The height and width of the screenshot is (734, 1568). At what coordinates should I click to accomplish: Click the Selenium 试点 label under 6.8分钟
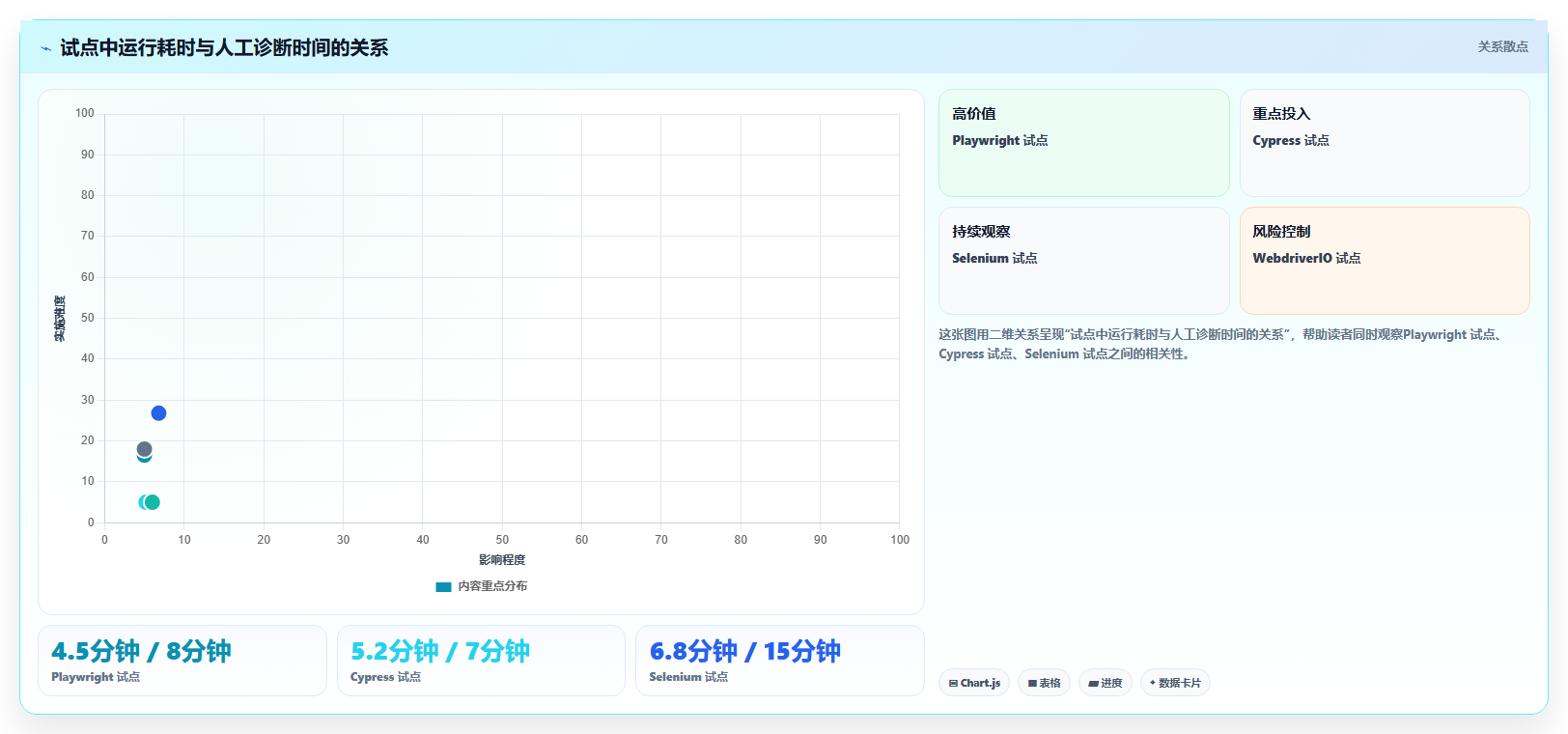pyautogui.click(x=688, y=677)
